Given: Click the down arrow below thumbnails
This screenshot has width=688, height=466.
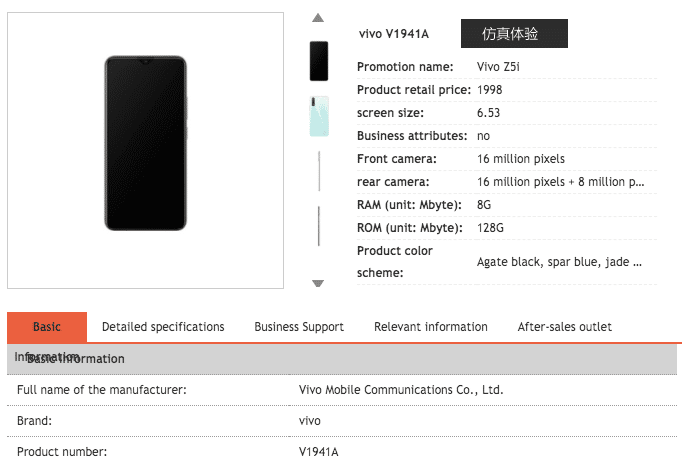Looking at the screenshot, I should (x=318, y=283).
